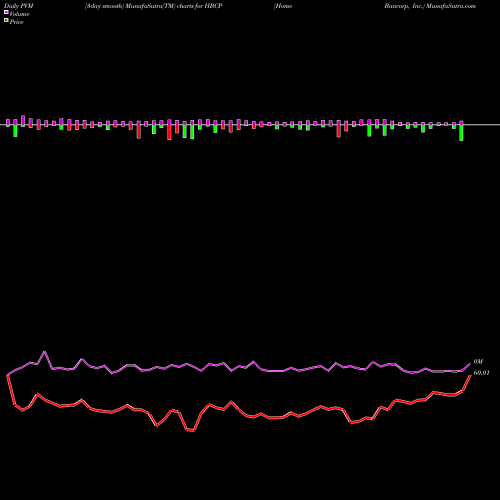
Task: Click the highest peak of the magenta volume line
Action: (x=45, y=352)
